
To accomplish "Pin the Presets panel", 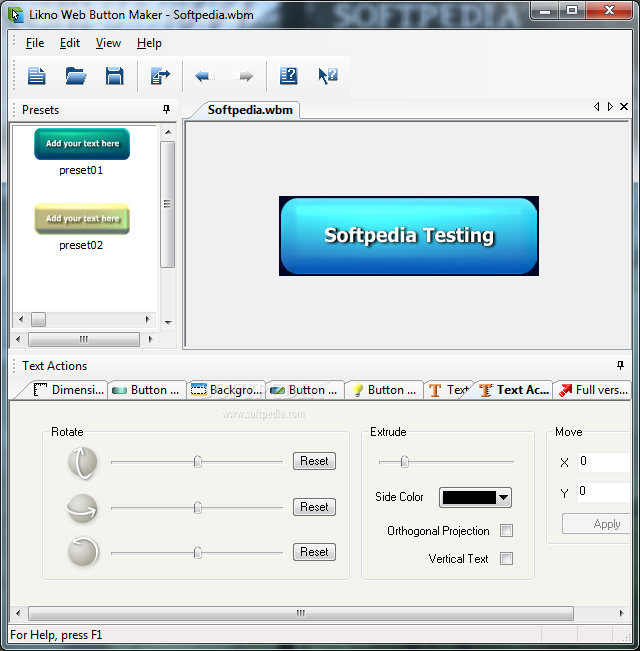I will 166,109.
